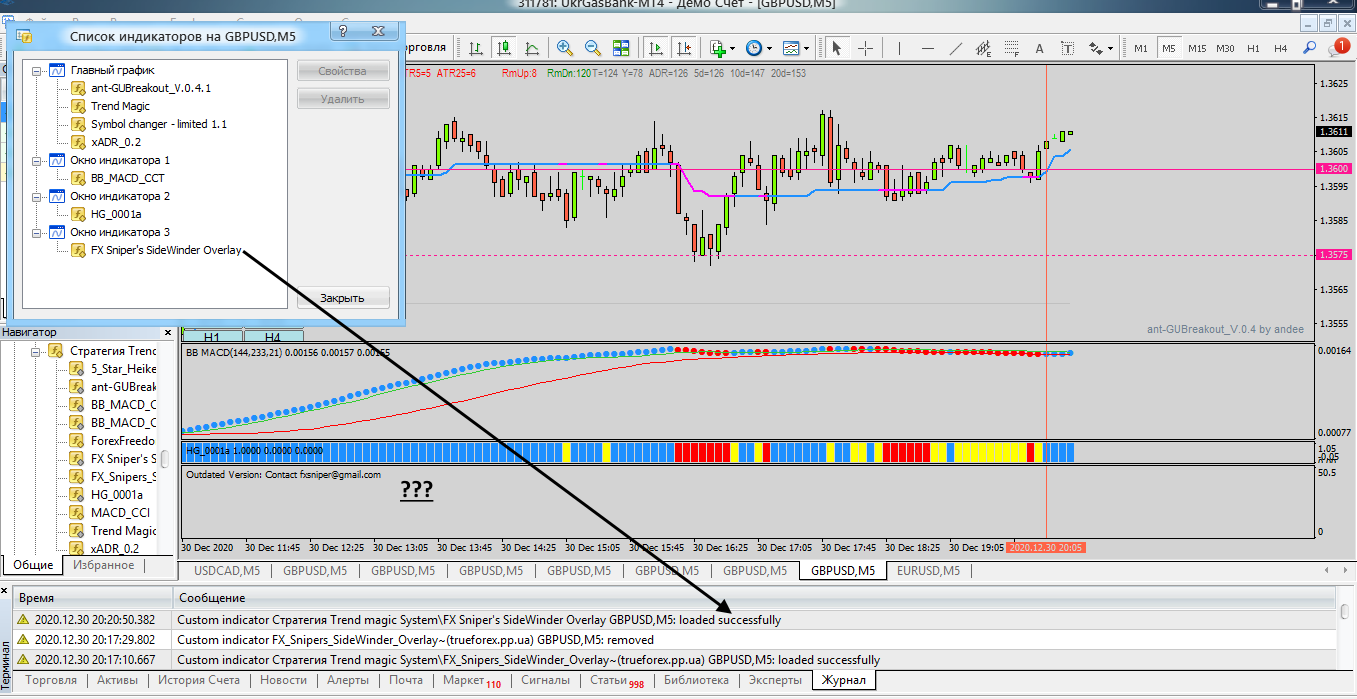The height and width of the screenshot is (699, 1357).
Task: Select the draw trendline tool
Action: [956, 48]
